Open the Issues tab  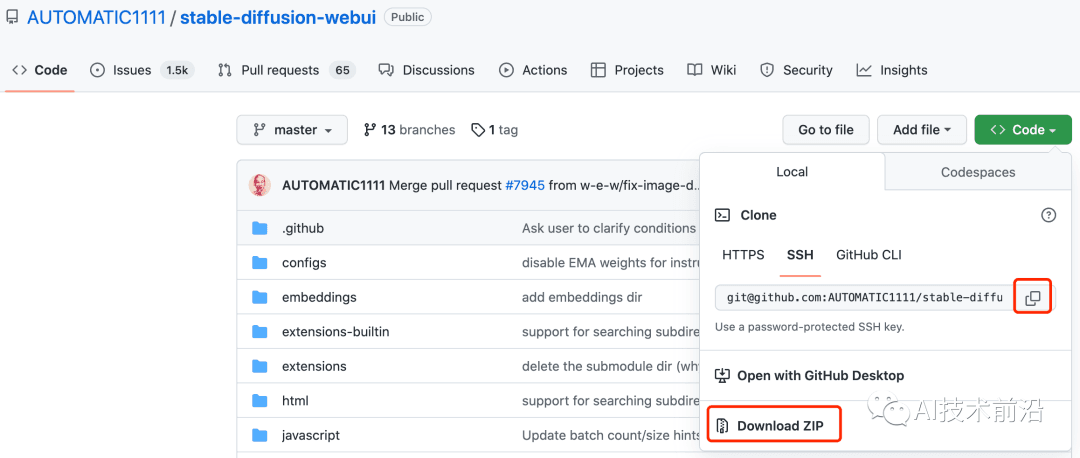coord(132,70)
